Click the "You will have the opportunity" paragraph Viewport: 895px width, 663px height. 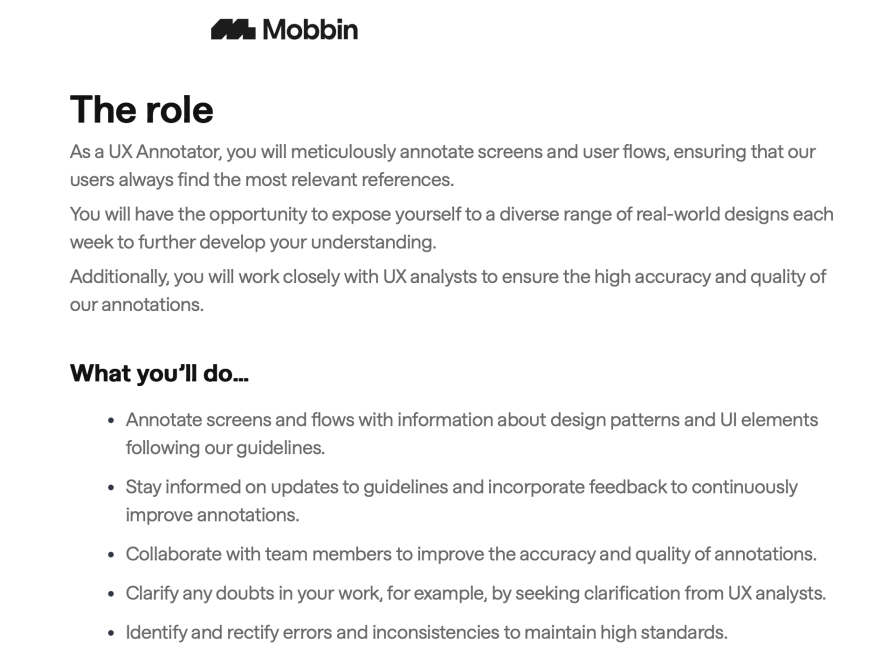click(451, 228)
